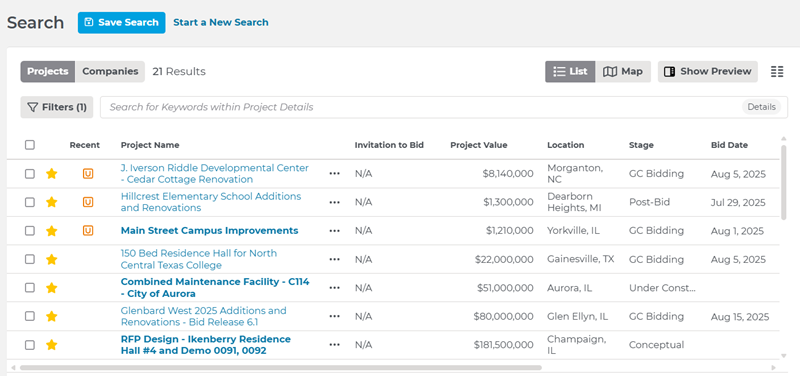Click the $181,500,000 project value cell
The image size is (800, 376).
(x=503, y=345)
